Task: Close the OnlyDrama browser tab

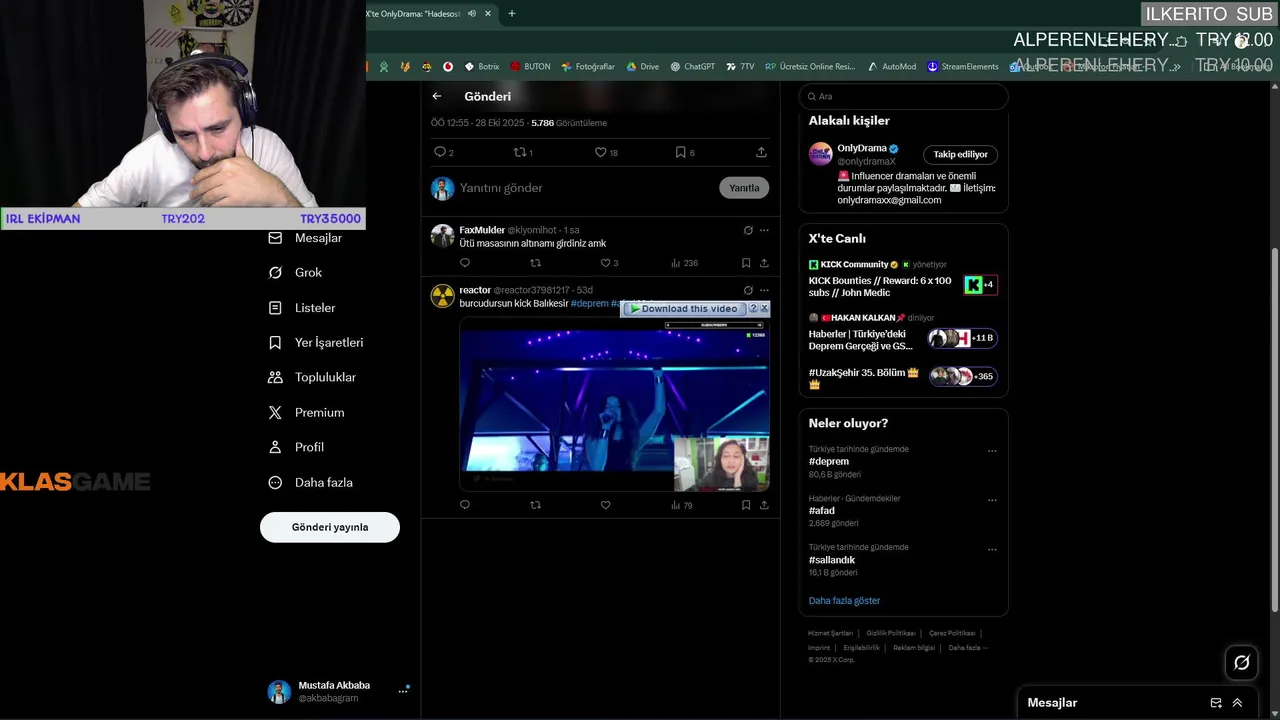Action: 488,13
